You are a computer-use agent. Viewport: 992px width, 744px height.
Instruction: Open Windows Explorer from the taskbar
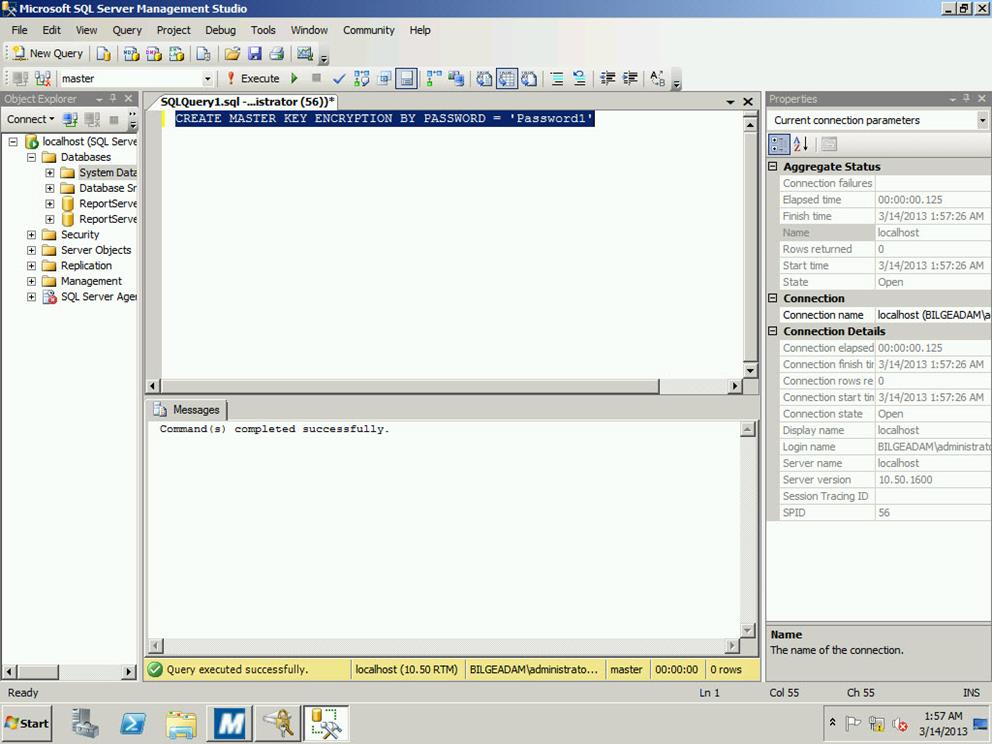[181, 723]
